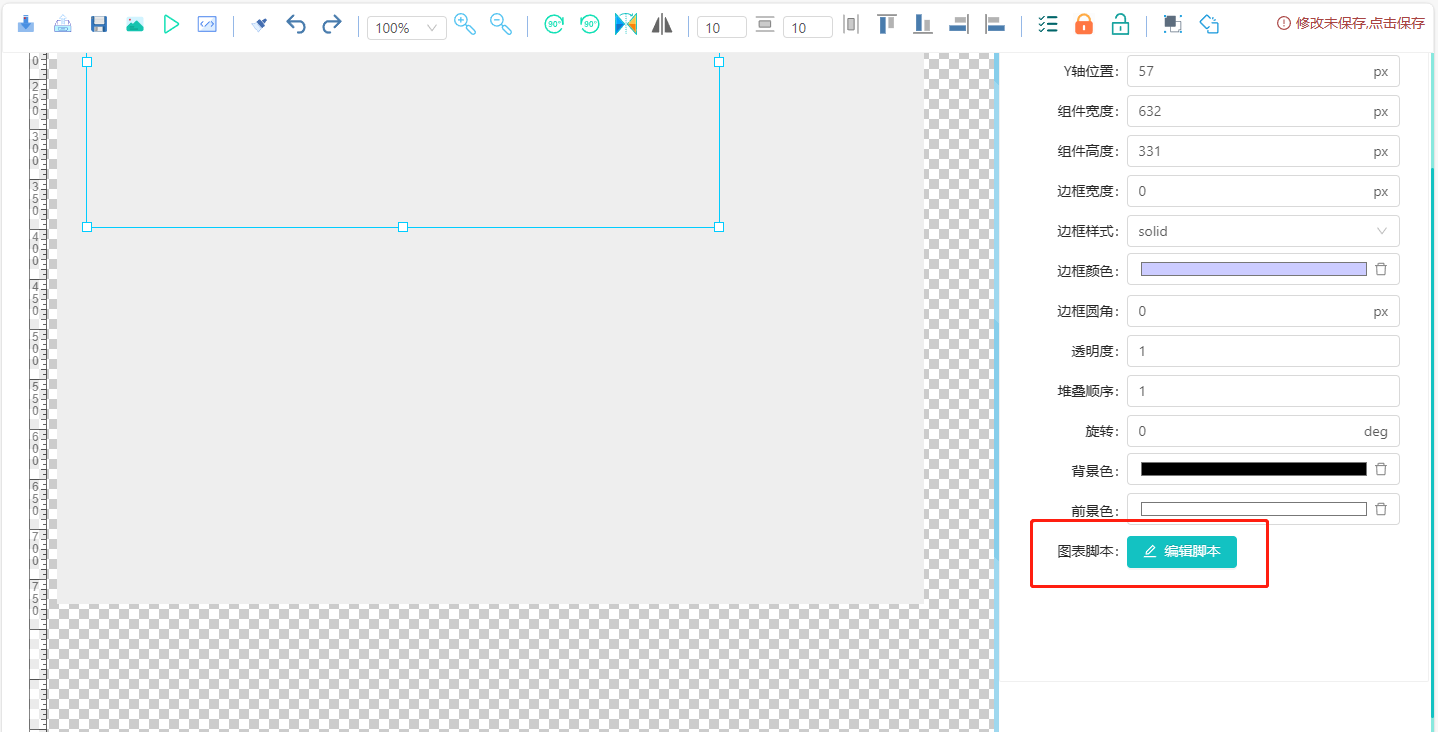Clear 边框颜色 with its trash icon
Viewport: 1438px width, 732px height.
pos(1381,269)
